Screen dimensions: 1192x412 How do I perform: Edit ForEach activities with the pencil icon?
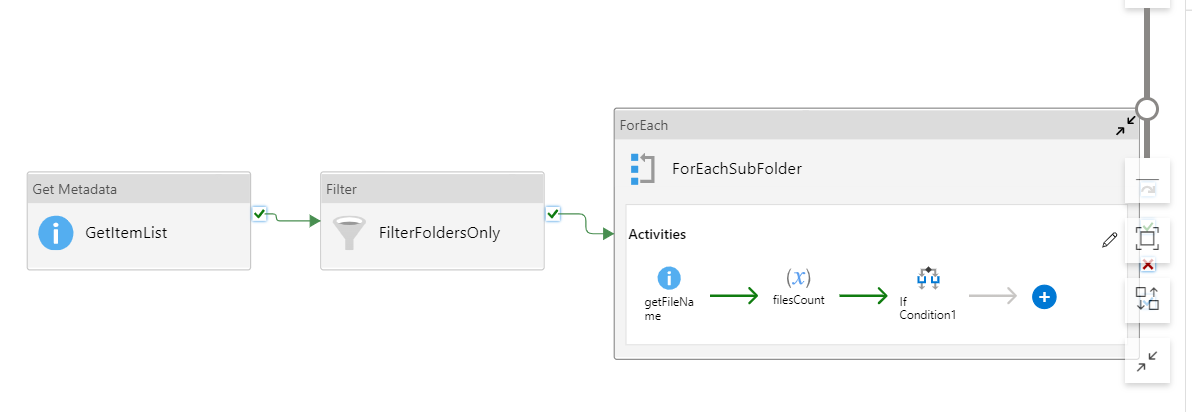pos(1109,241)
